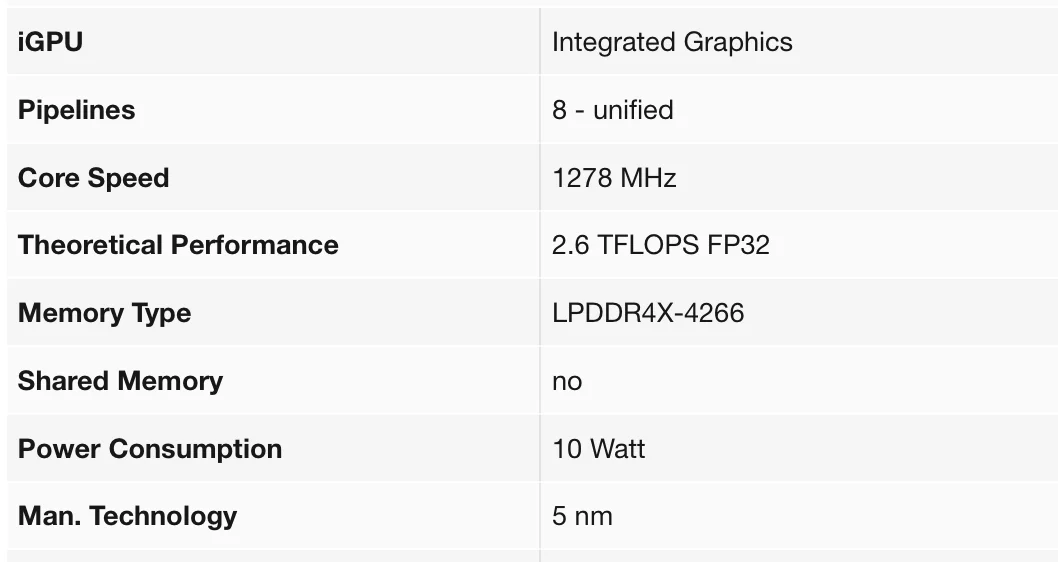Screen dimensions: 1058x562
Task: Click the Pipelines row label
Action: click(76, 110)
